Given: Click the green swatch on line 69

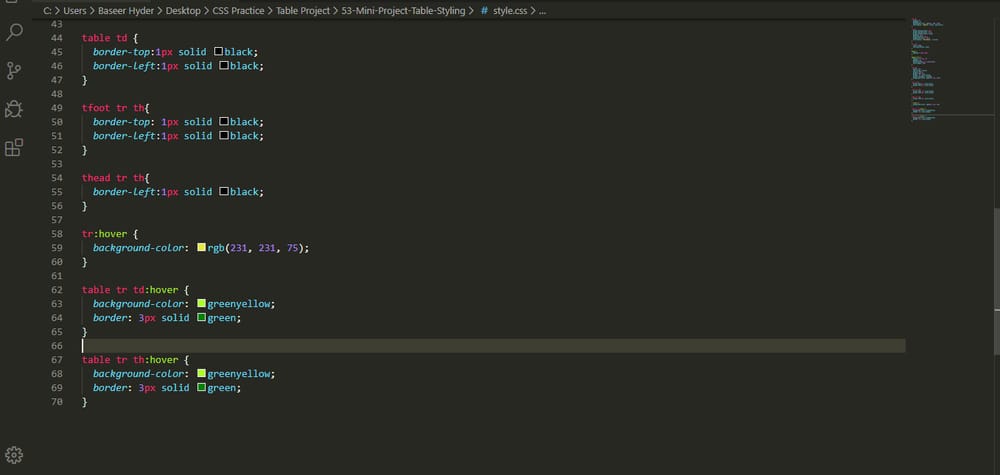Looking at the screenshot, I should (202, 387).
